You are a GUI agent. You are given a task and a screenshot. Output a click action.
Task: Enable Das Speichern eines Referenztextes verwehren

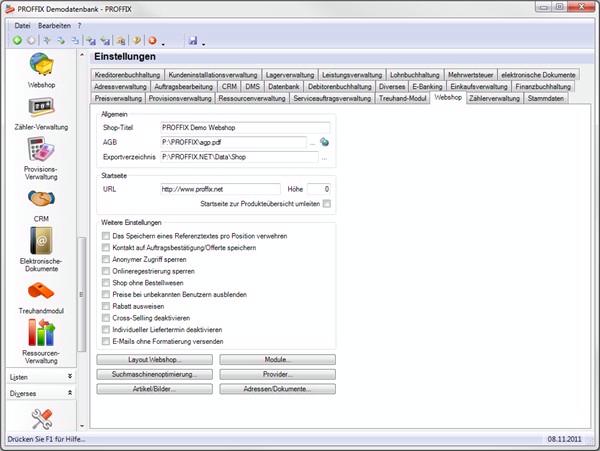106,236
